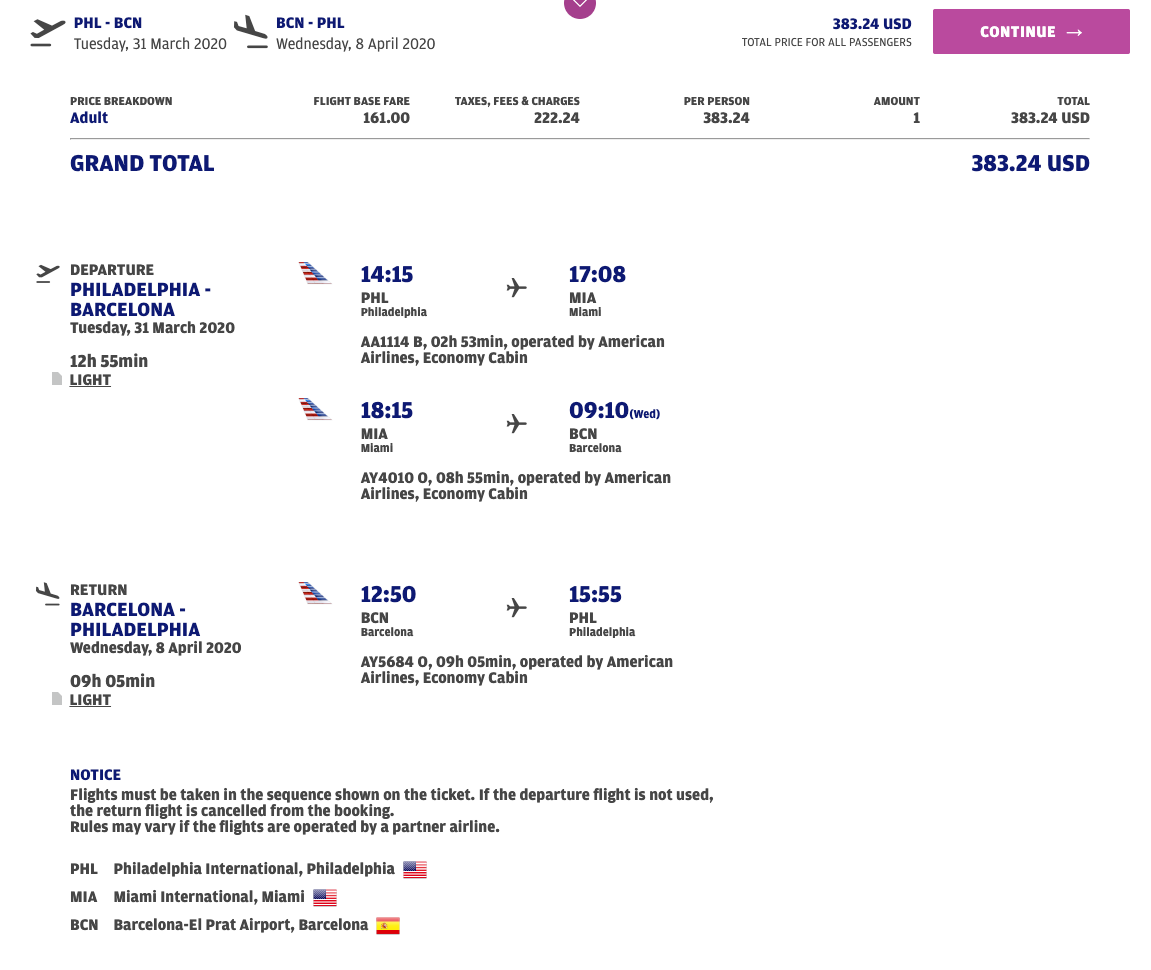The height and width of the screenshot is (970, 1151).
Task: Click the plane icon on the BCN to PHL flight
Action: click(516, 607)
